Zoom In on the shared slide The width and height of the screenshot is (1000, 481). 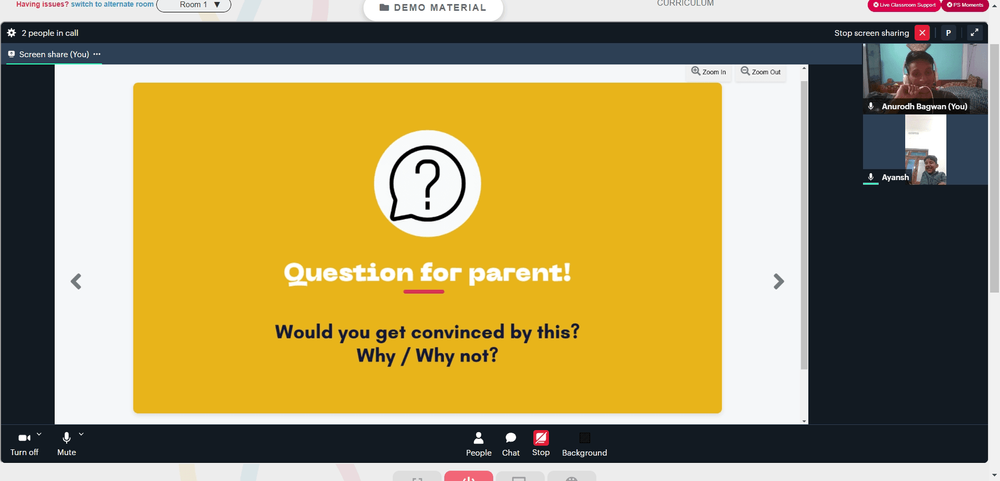click(709, 72)
